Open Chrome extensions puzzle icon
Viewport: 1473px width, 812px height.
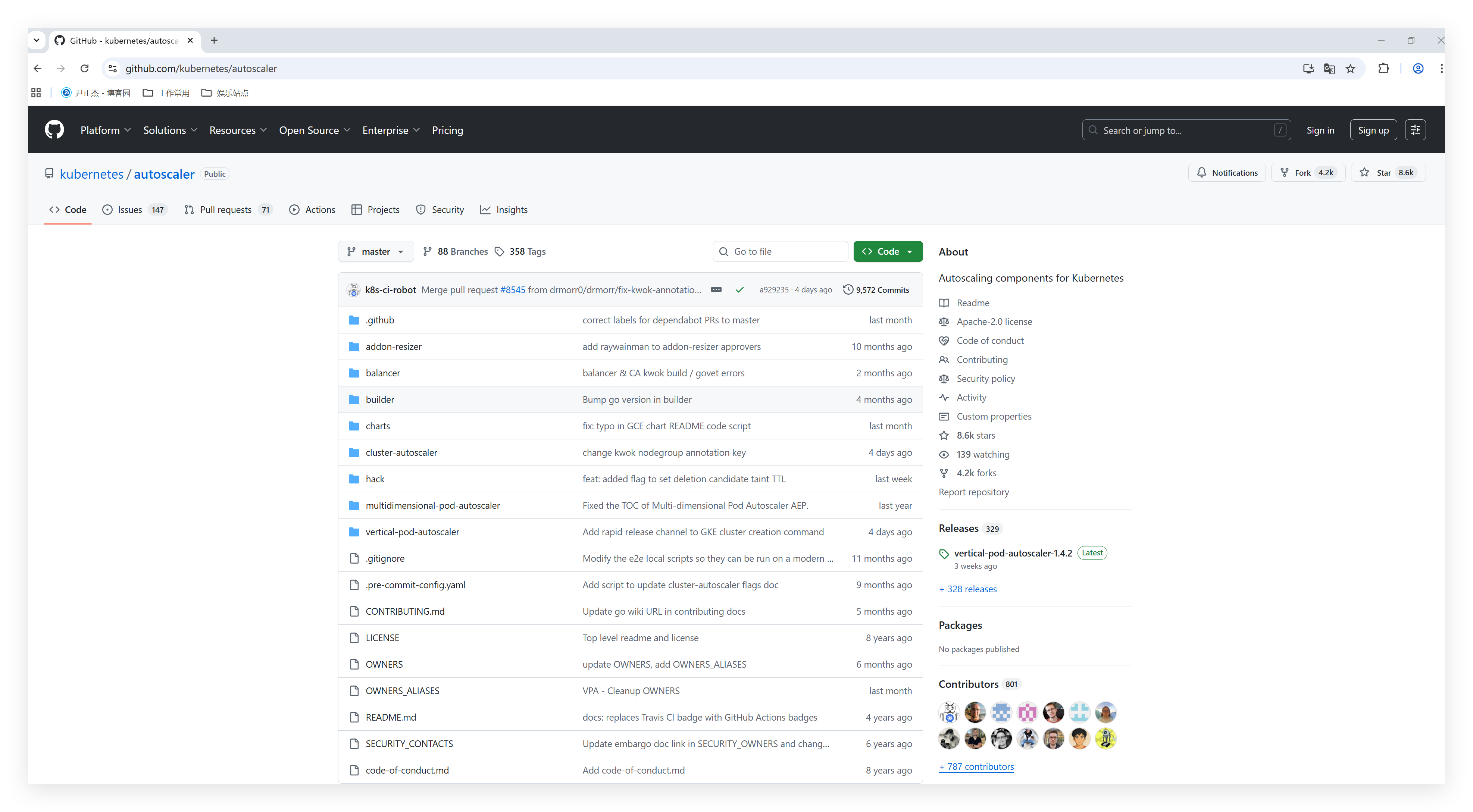point(1383,69)
